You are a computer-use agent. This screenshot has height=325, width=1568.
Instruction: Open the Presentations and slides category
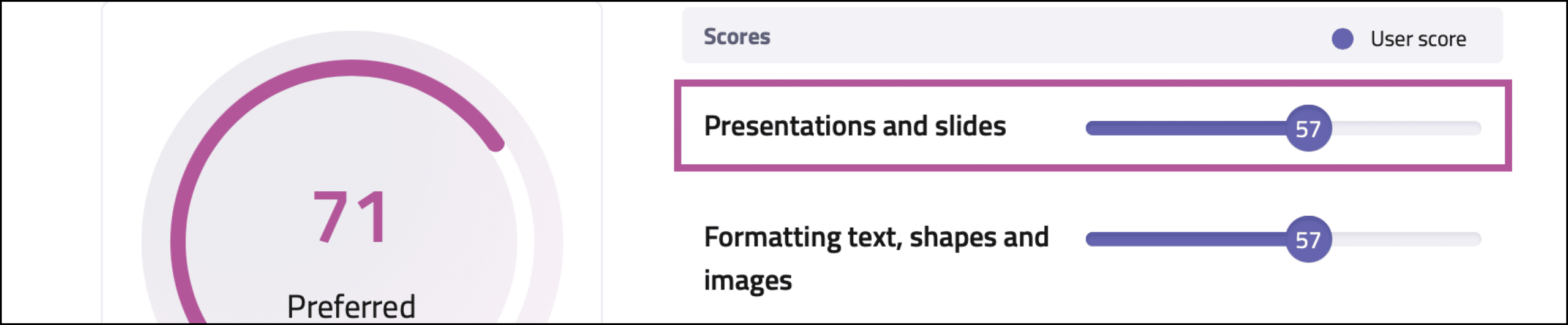854,126
